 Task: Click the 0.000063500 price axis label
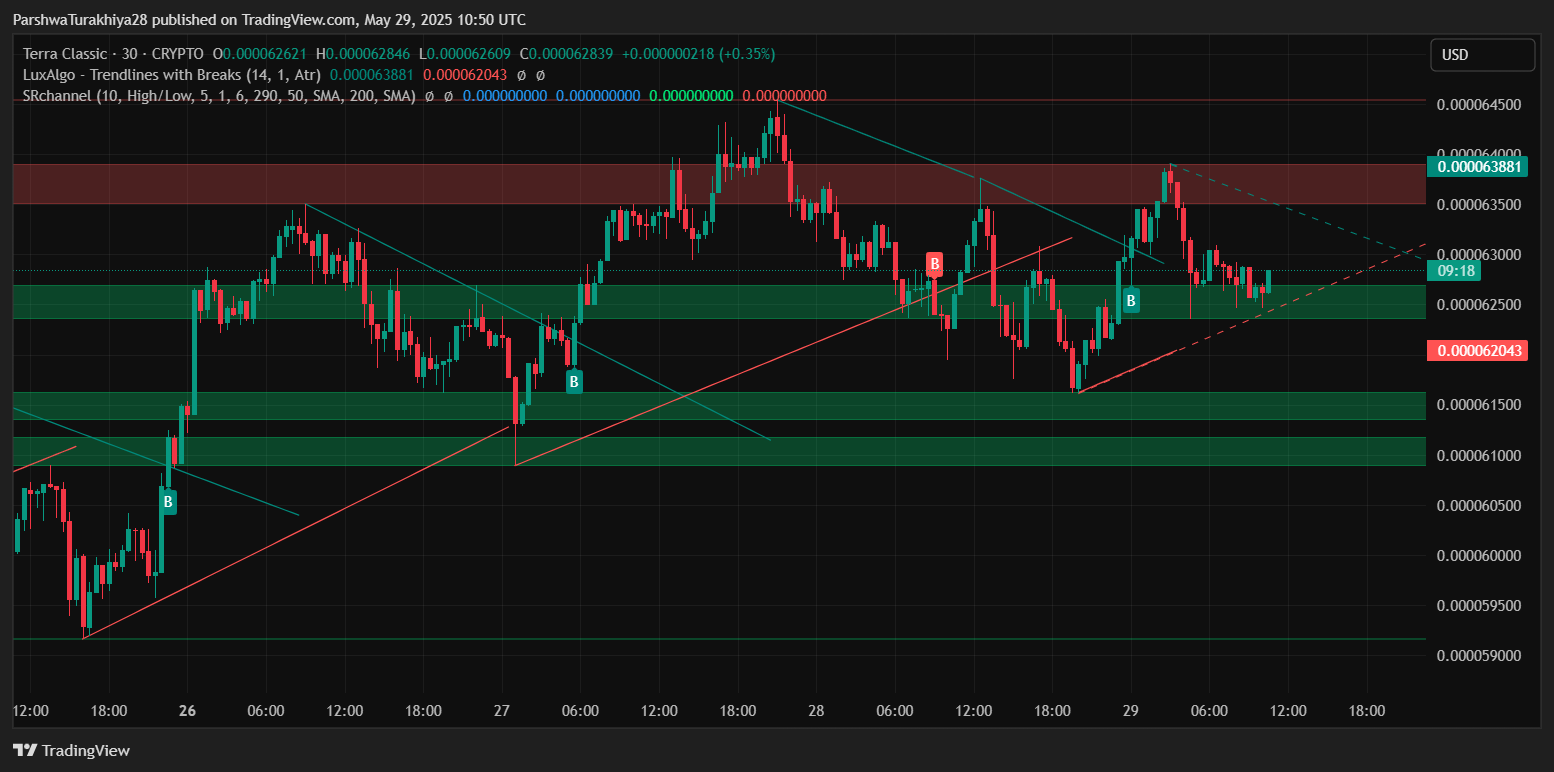tap(1478, 204)
